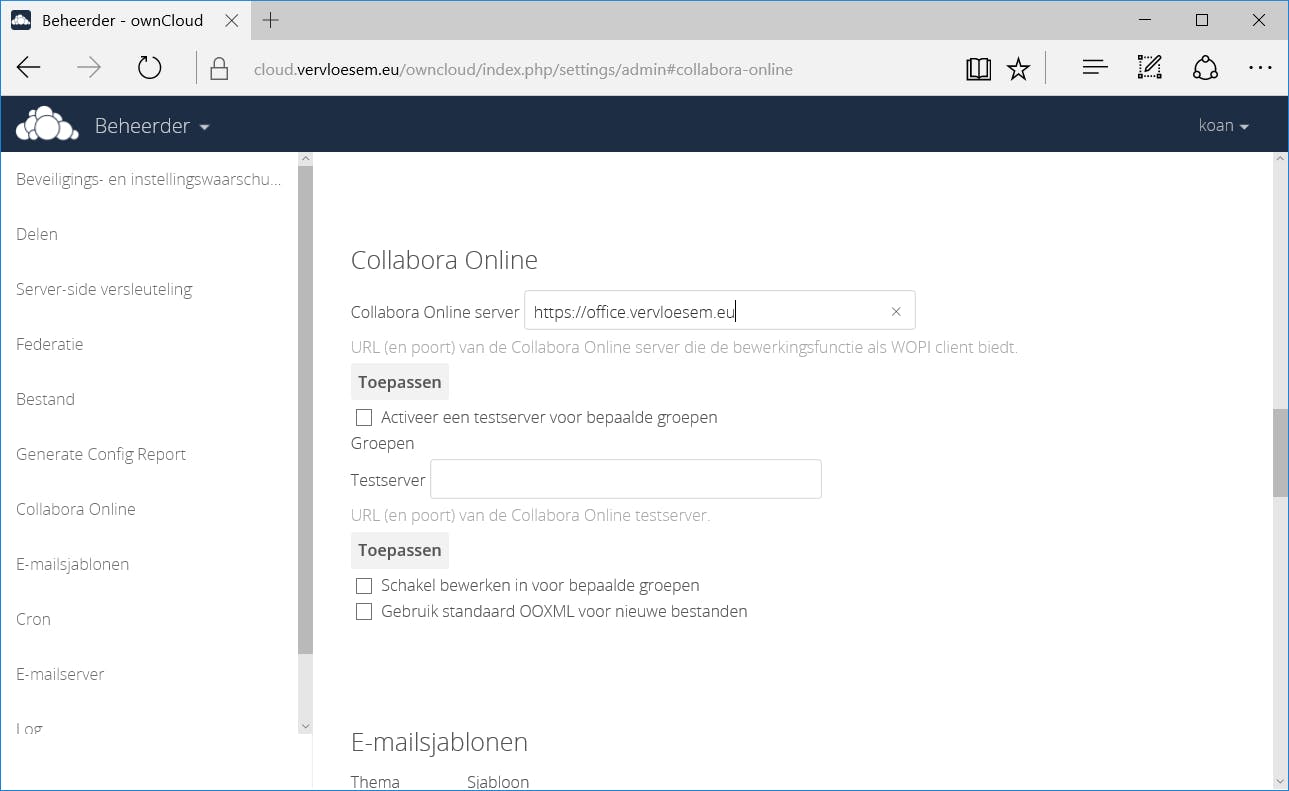Click the ownCloud logo
Image resolution: width=1289 pixels, height=791 pixels.
click(x=47, y=125)
